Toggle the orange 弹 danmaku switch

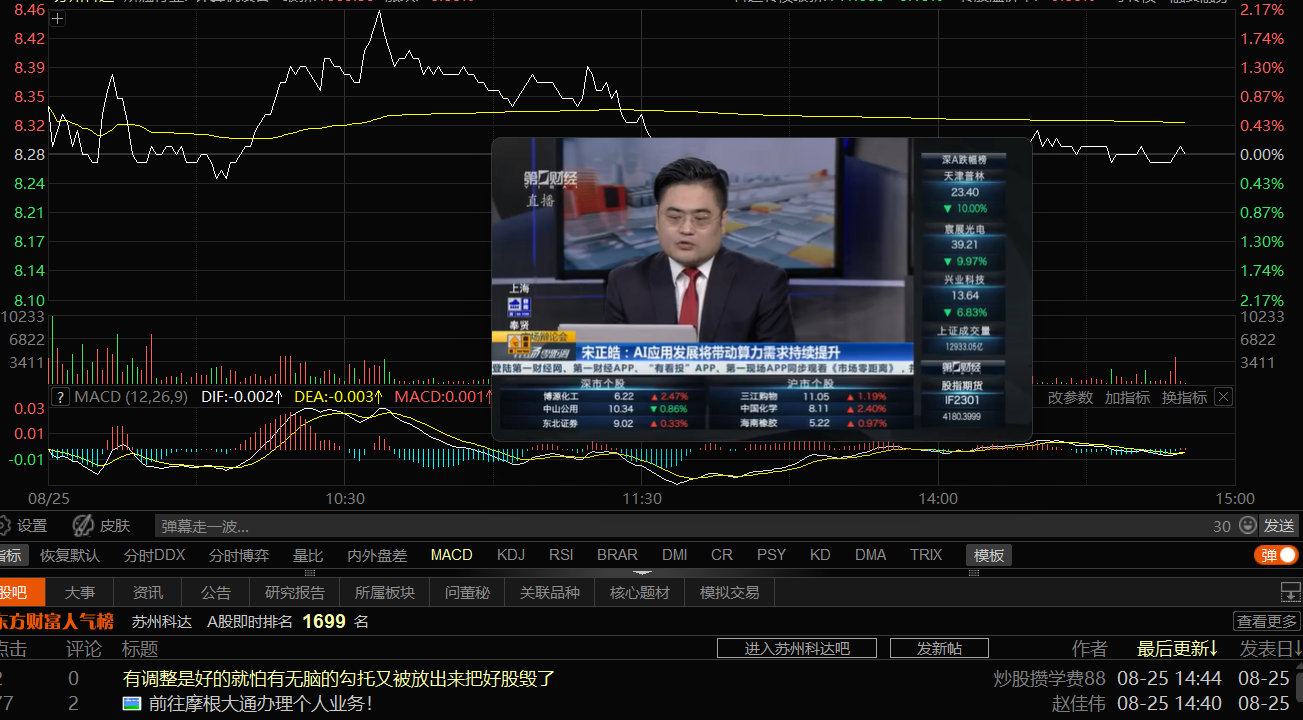coord(1276,555)
